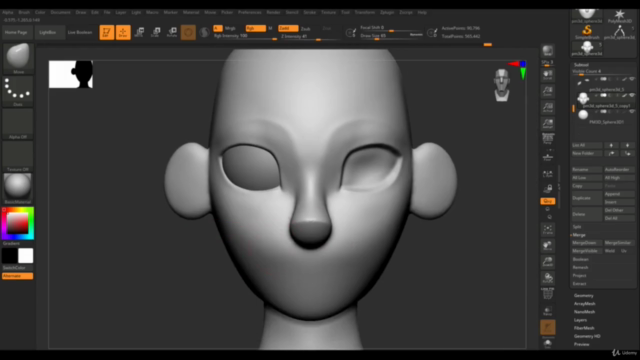Click the ZoomD view icon

(547, 262)
